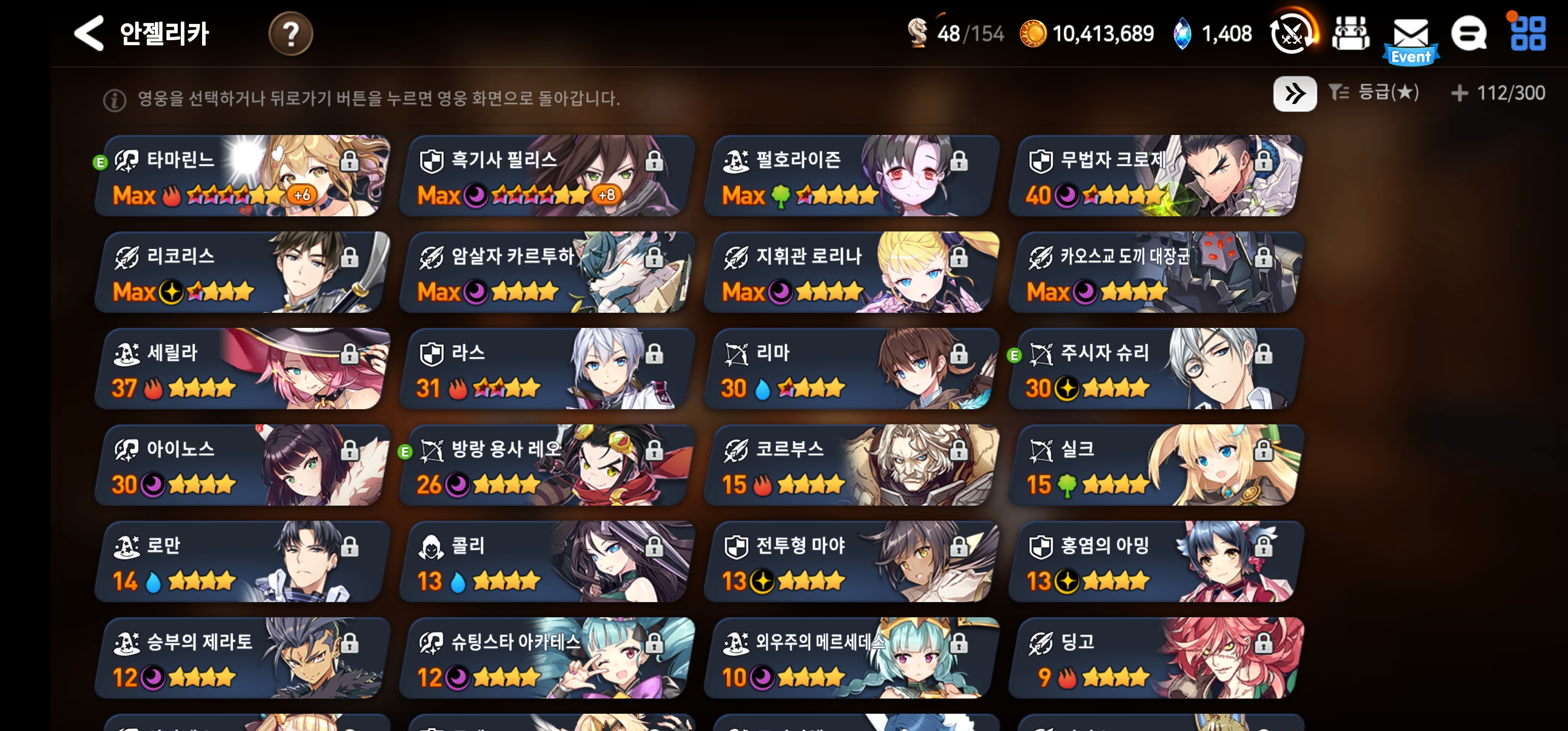Tap the crossed swords arena icon
Viewport: 1568px width, 731px height.
pos(1292,32)
